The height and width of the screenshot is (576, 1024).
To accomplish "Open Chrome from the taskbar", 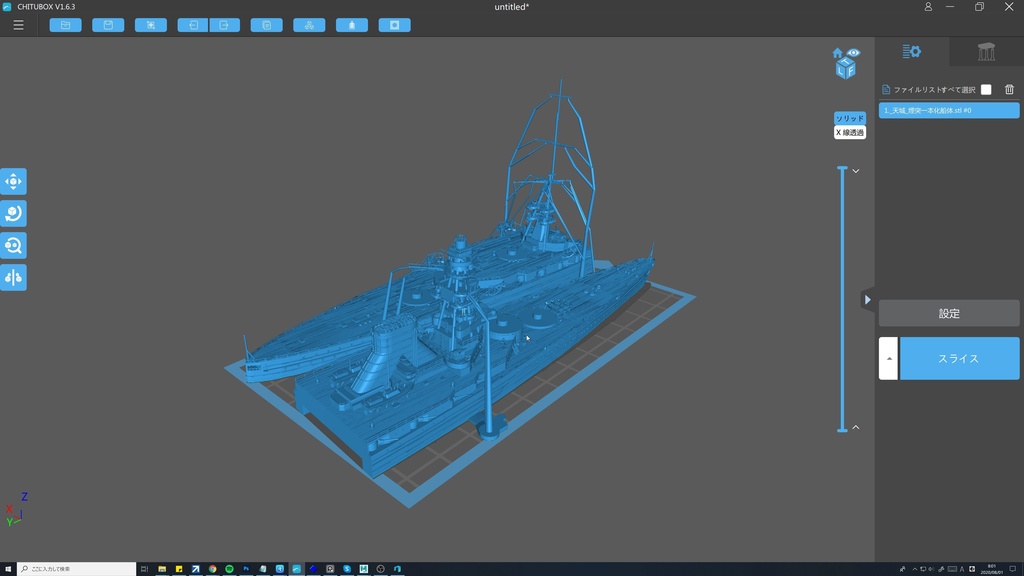I will (212, 569).
